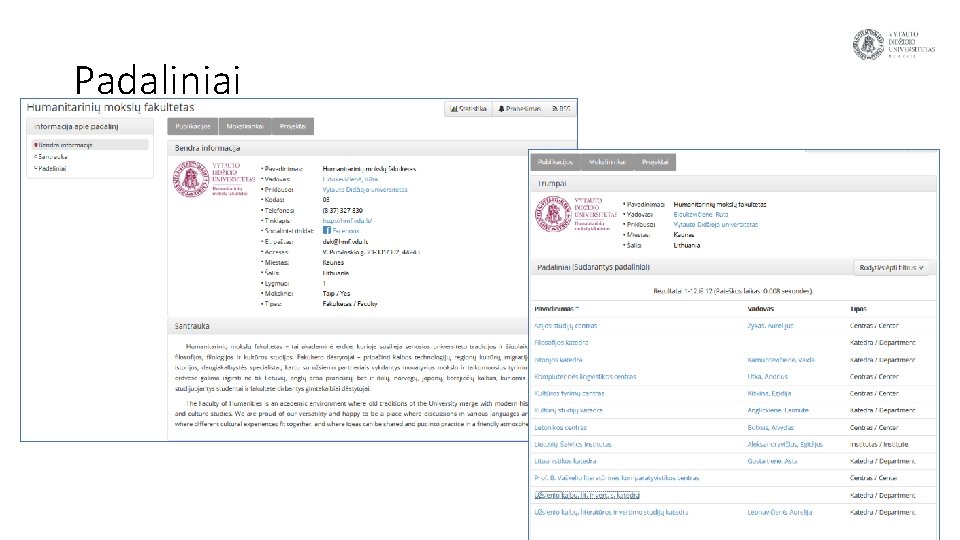Open Publikacijos tab in right window
Viewport: 960px width, 540px height.
[x=555, y=162]
